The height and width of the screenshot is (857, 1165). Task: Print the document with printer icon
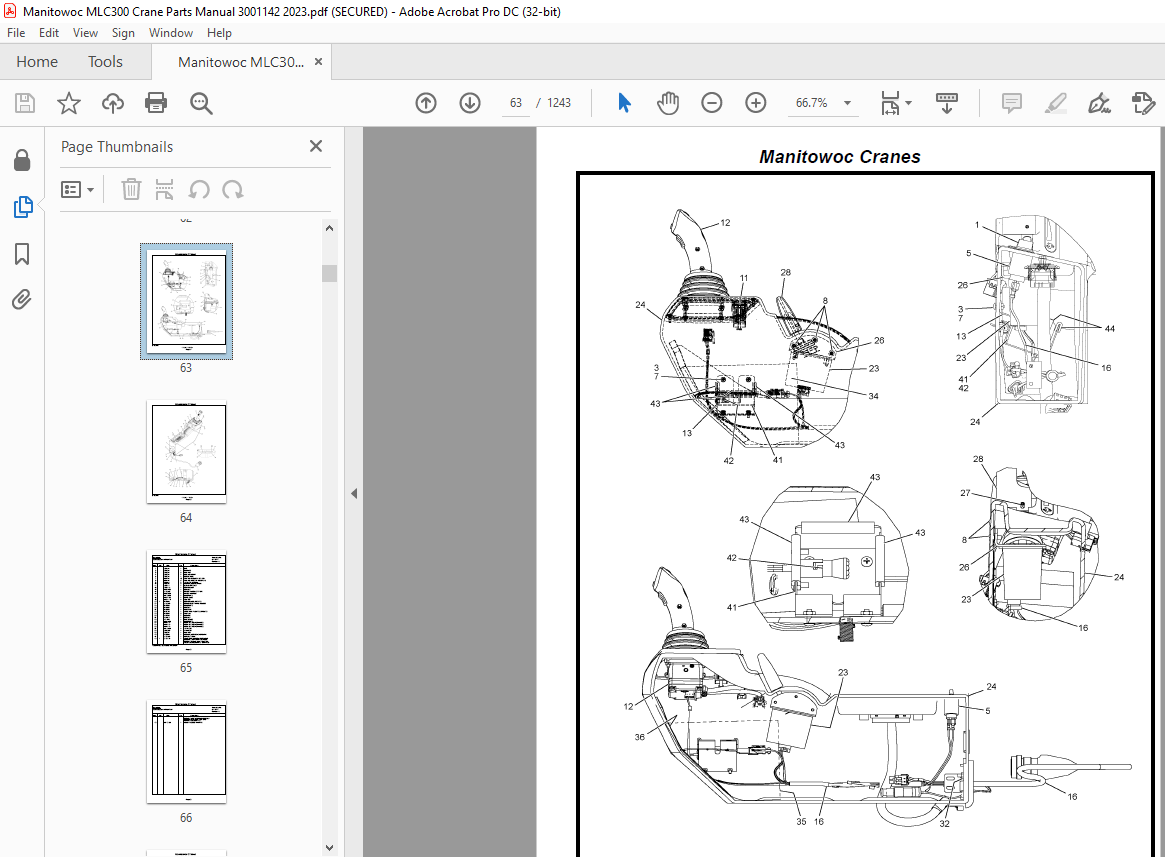pyautogui.click(x=156, y=103)
